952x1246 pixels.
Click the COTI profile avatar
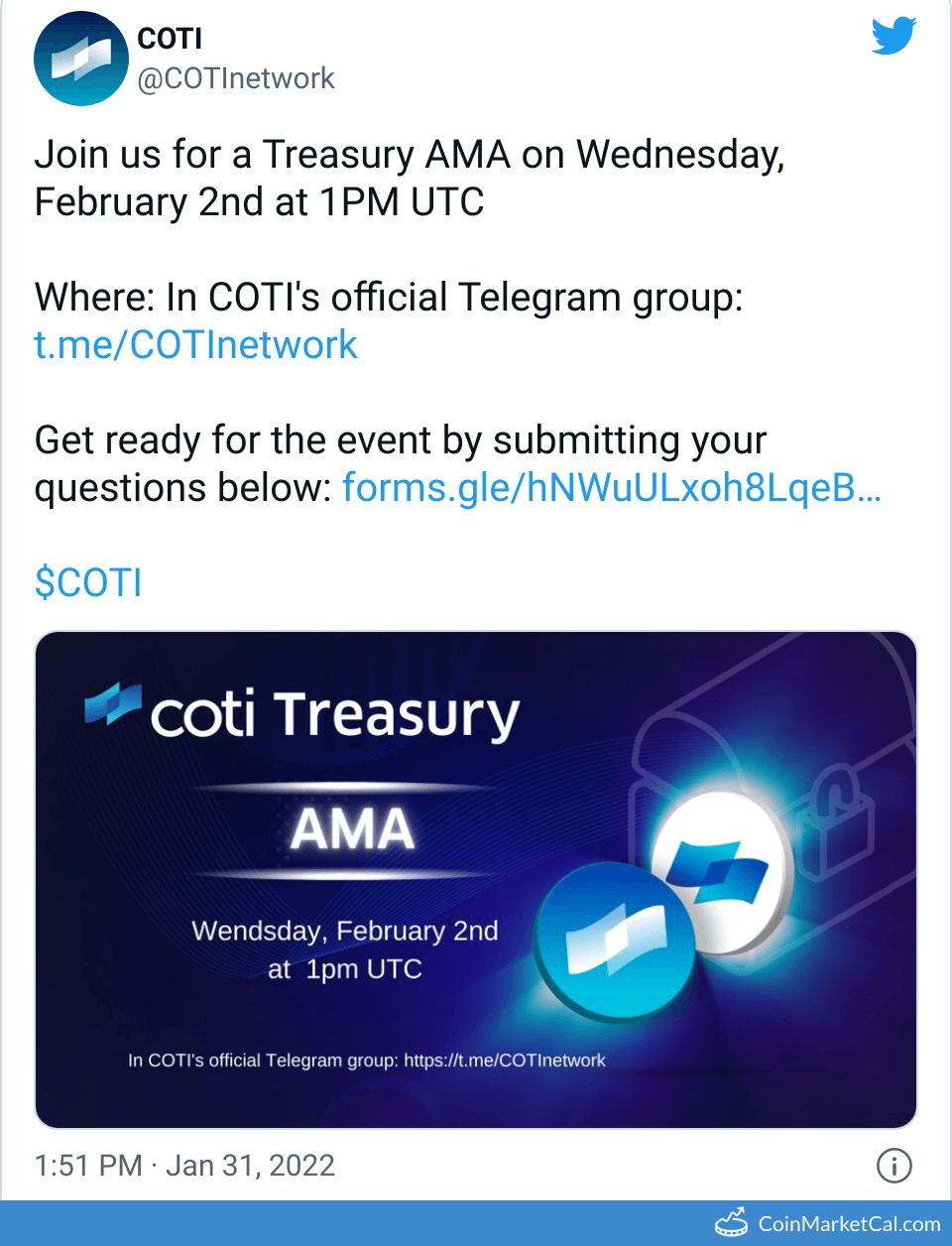tap(80, 59)
